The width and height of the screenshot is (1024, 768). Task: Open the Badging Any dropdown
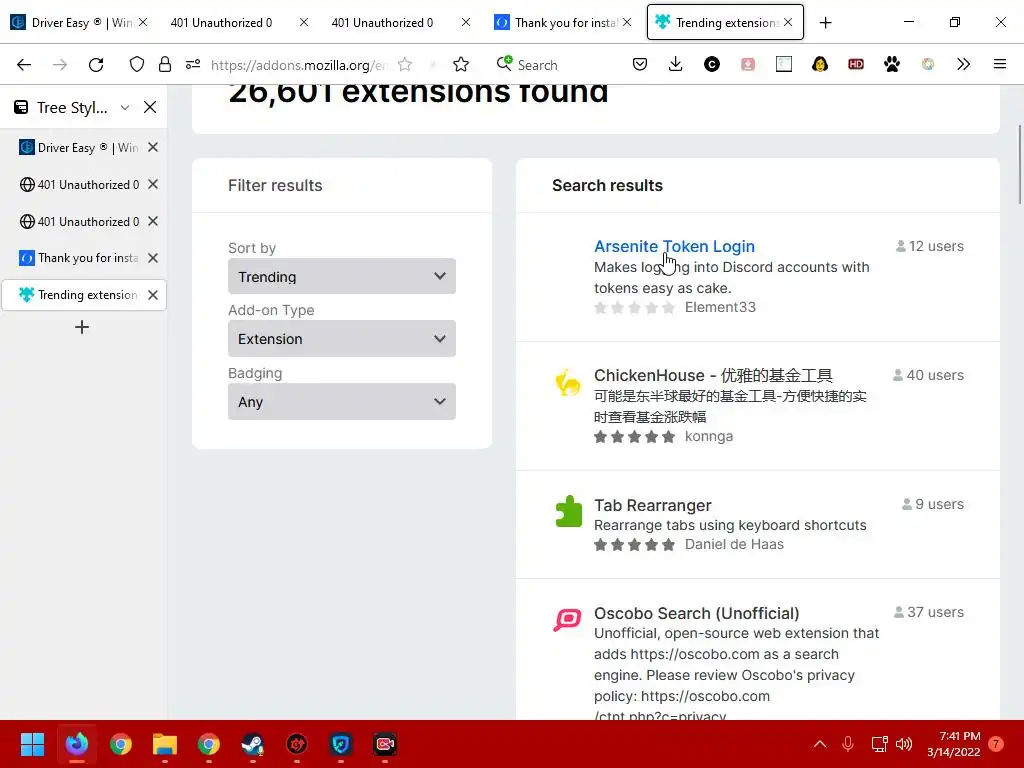pos(342,402)
